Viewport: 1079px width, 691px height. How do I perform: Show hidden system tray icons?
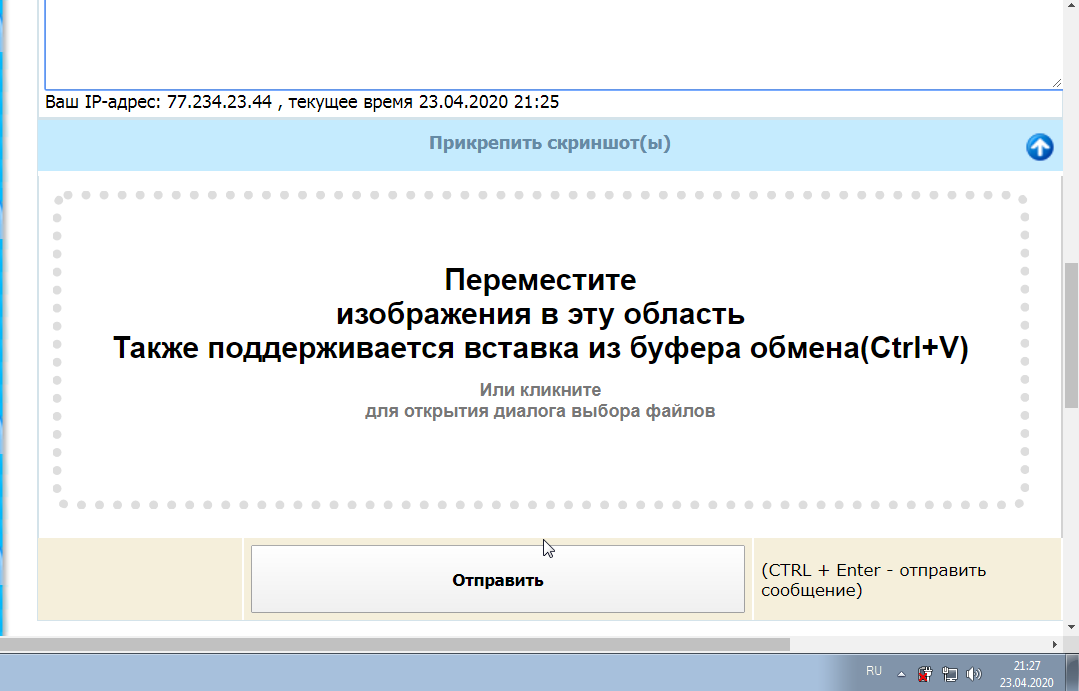(x=901, y=674)
